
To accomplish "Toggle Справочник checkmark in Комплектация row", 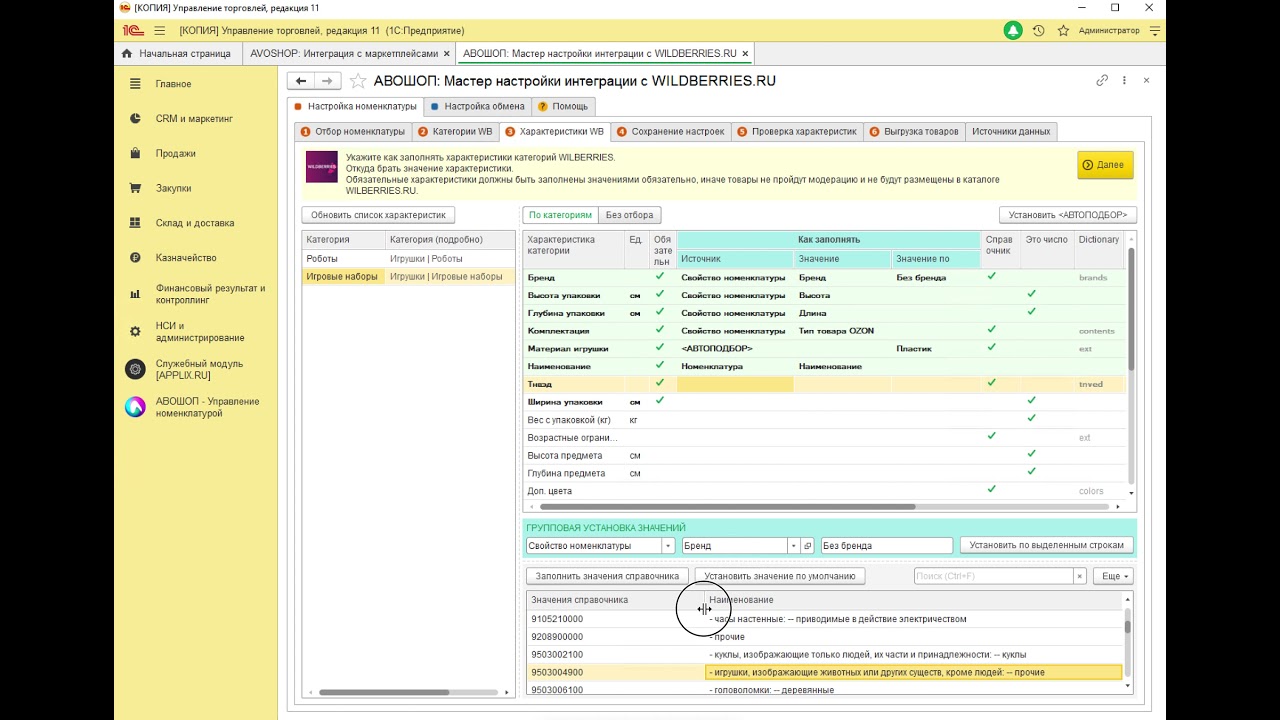I will (x=992, y=330).
